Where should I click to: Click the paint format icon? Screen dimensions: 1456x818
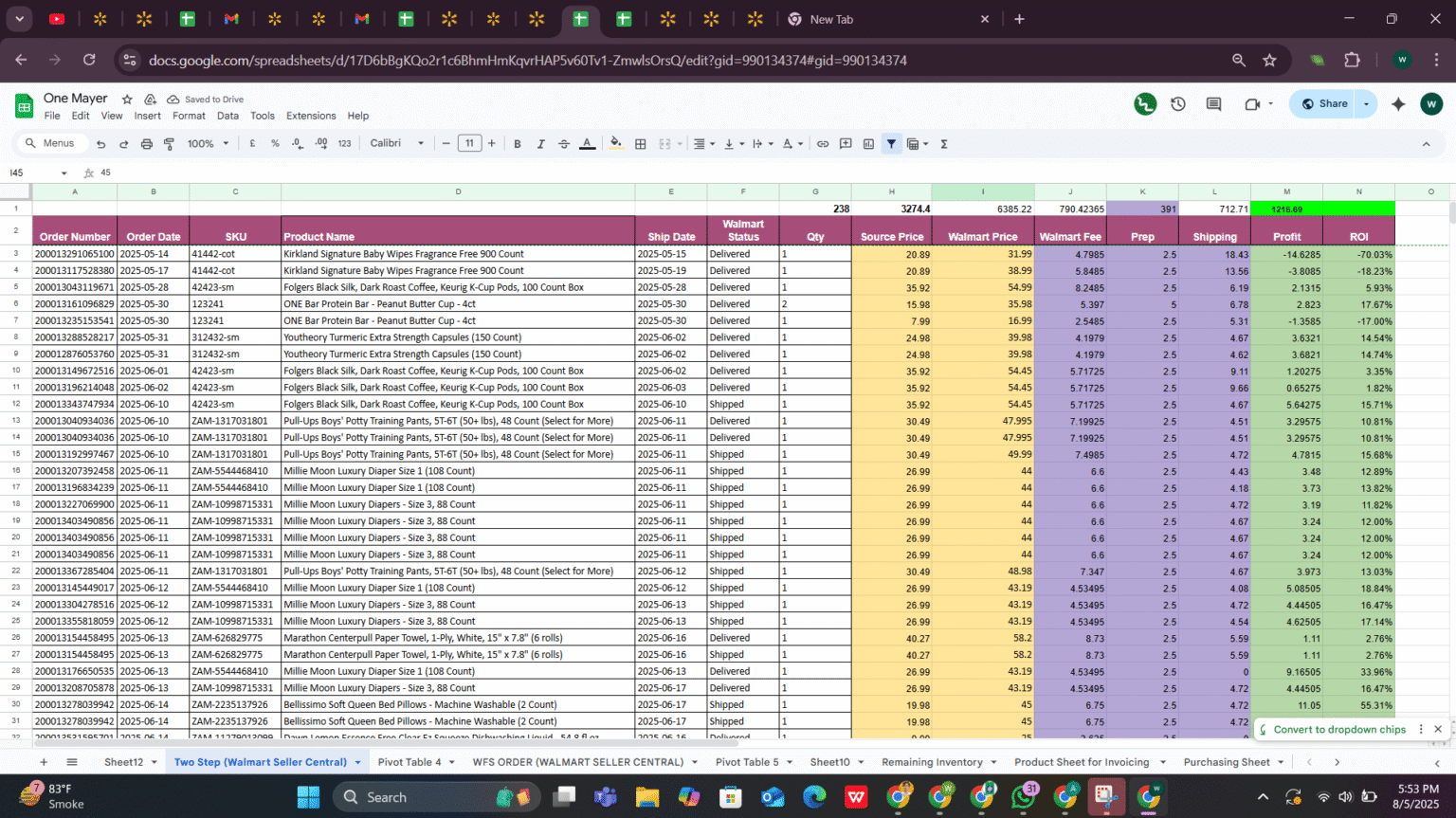tap(169, 144)
